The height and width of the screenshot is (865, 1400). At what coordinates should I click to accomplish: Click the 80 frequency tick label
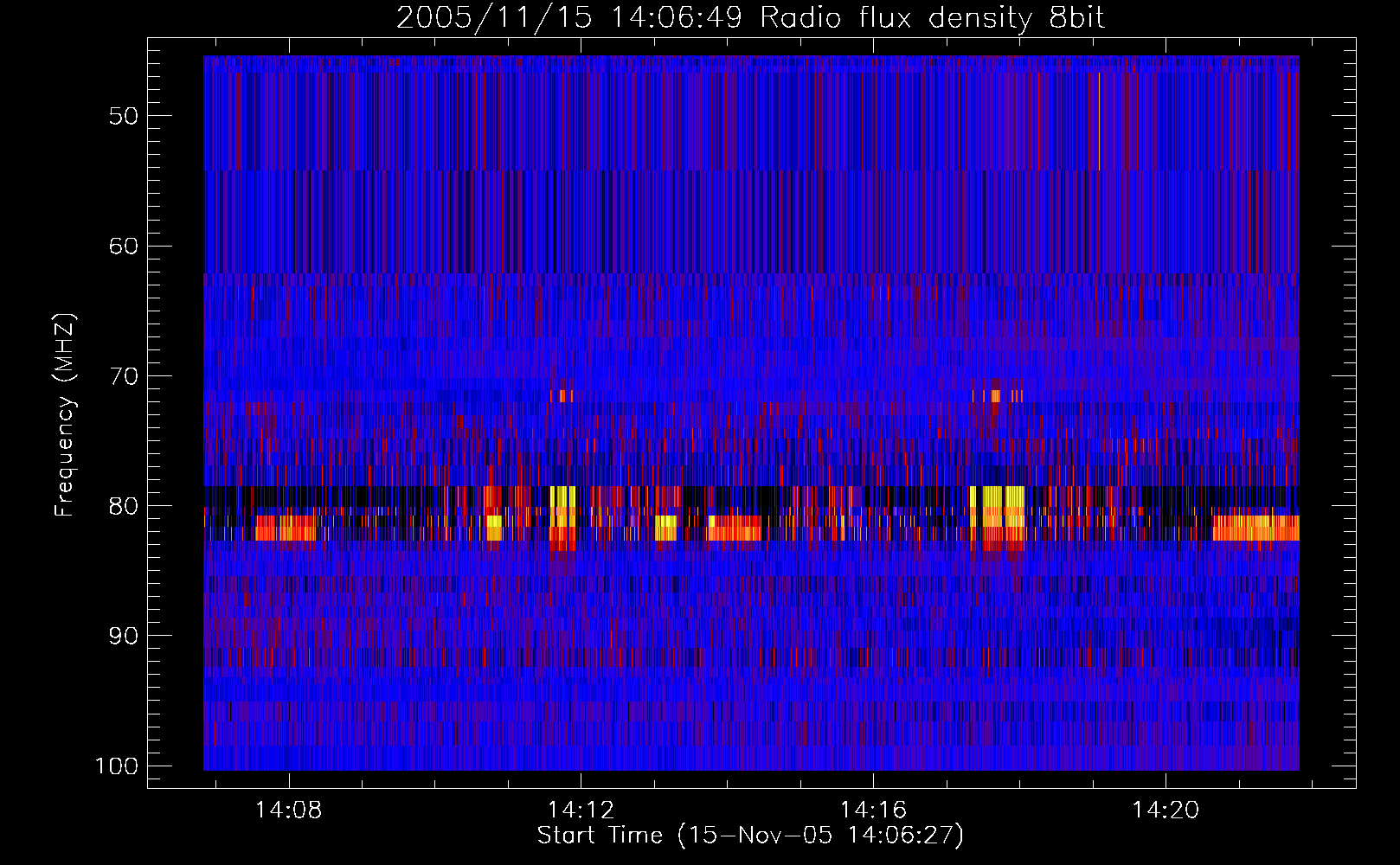[x=124, y=506]
